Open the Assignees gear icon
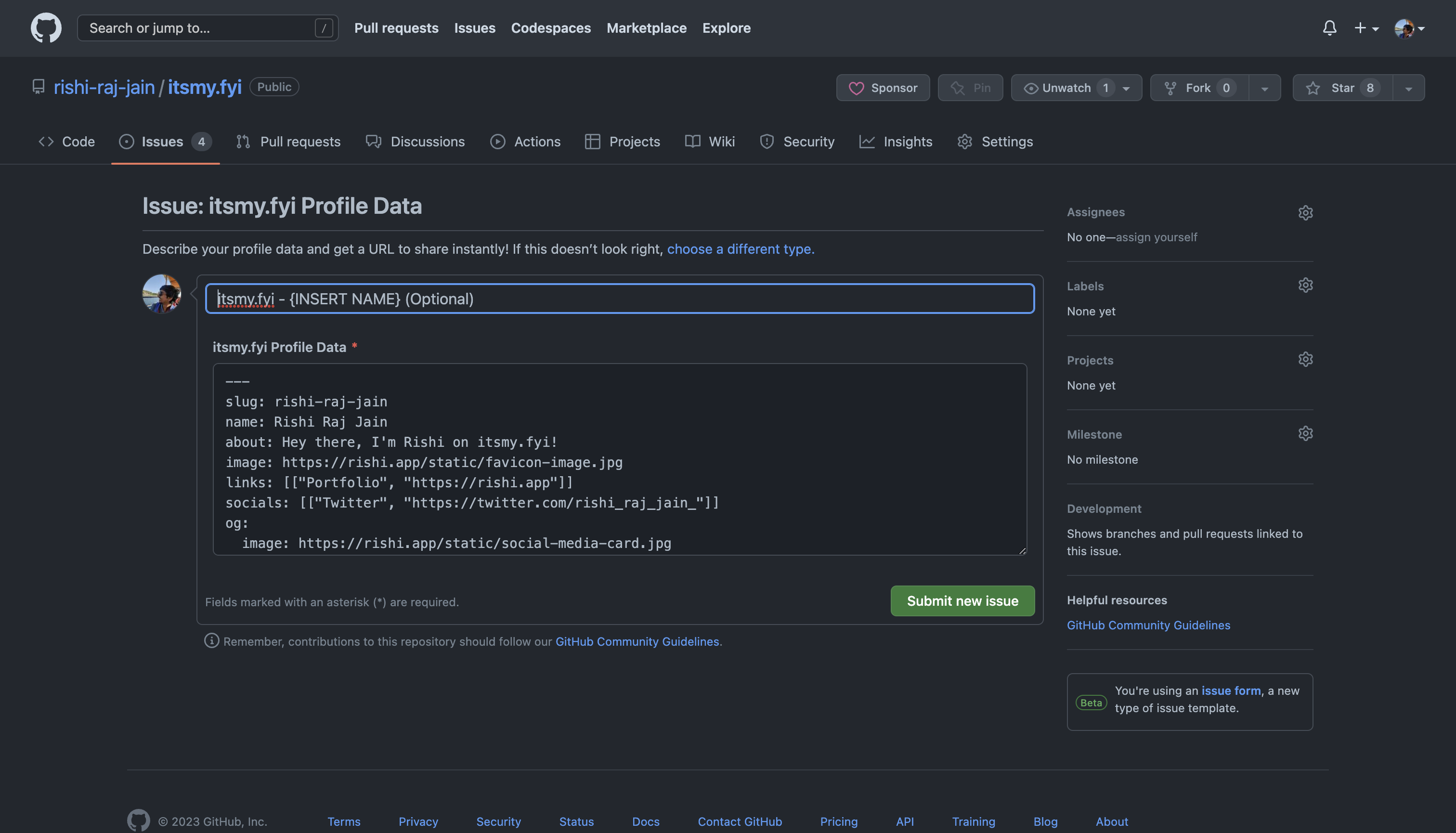The height and width of the screenshot is (833, 1456). [x=1305, y=213]
